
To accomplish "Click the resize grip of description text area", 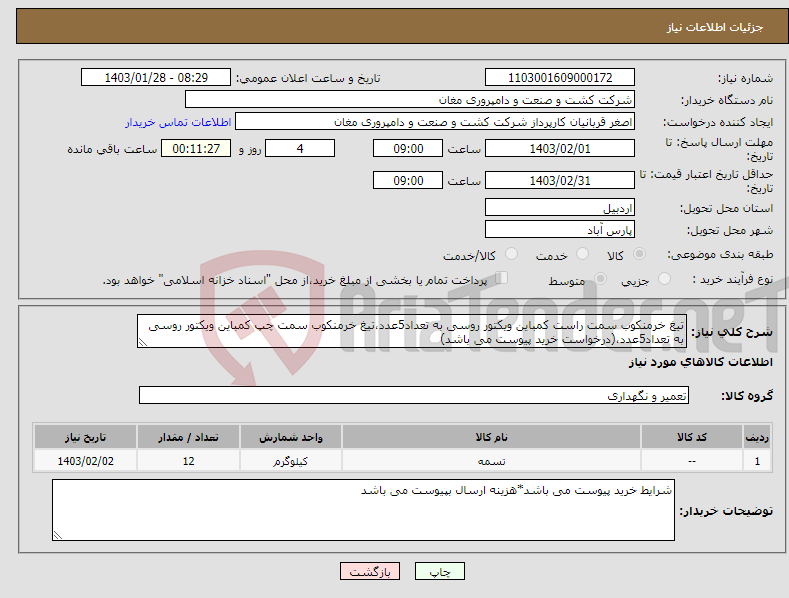I will pos(143,342).
